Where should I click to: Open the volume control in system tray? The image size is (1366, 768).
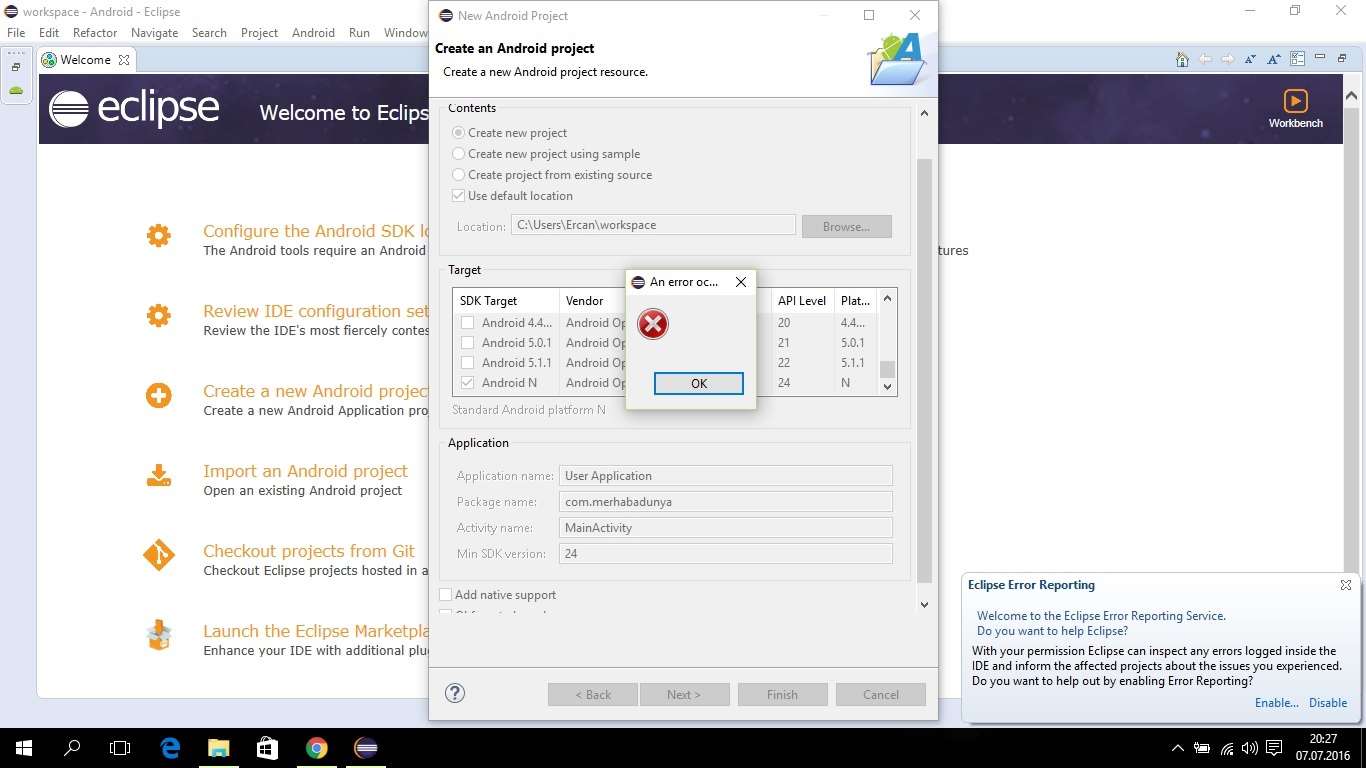pos(1250,748)
